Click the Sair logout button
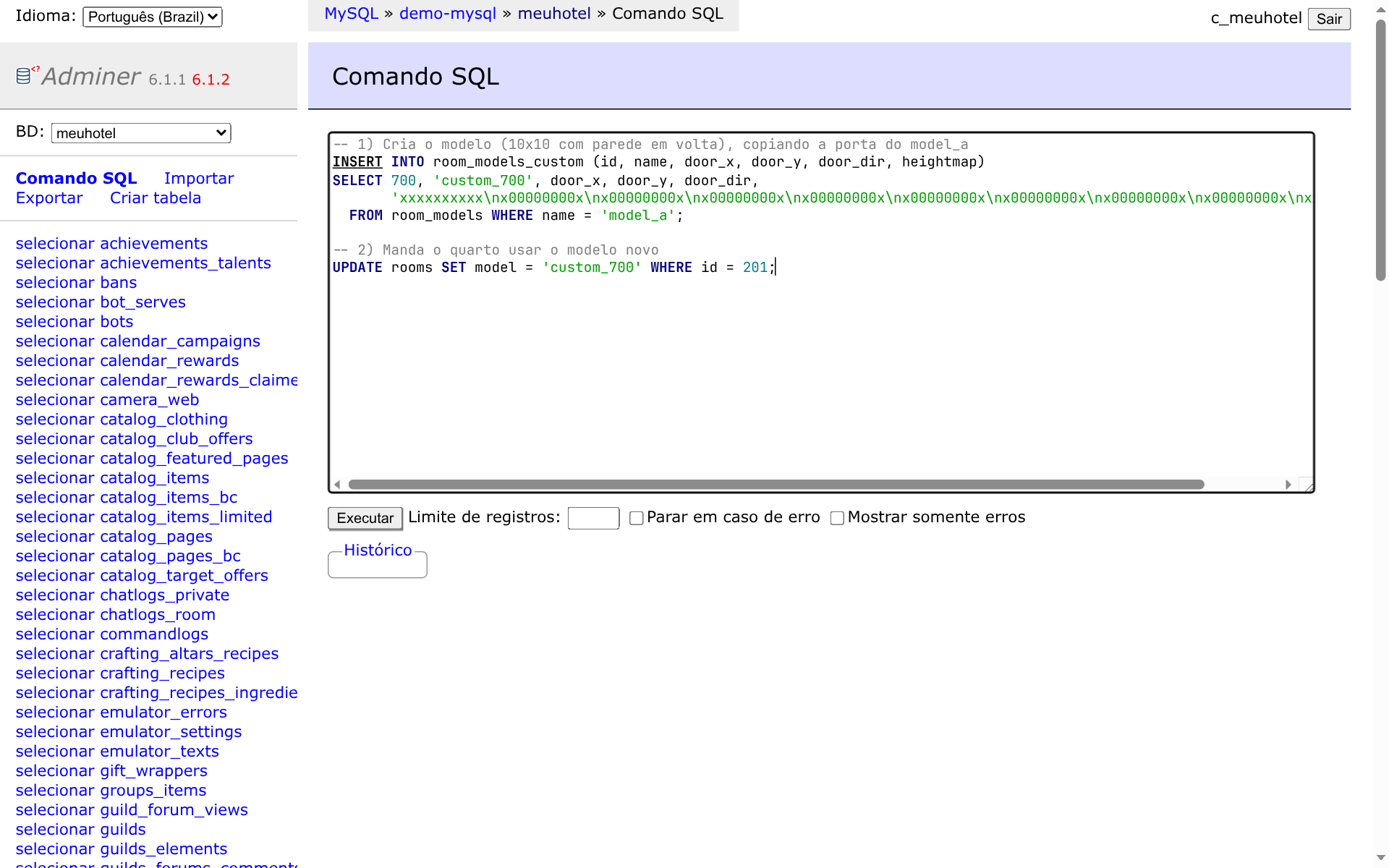The height and width of the screenshot is (868, 1389). [1329, 19]
